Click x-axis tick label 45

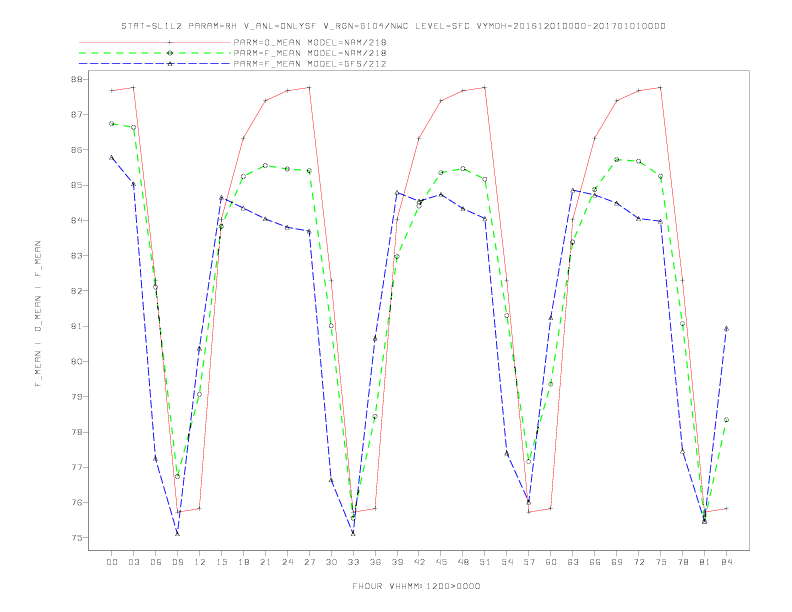coord(441,562)
